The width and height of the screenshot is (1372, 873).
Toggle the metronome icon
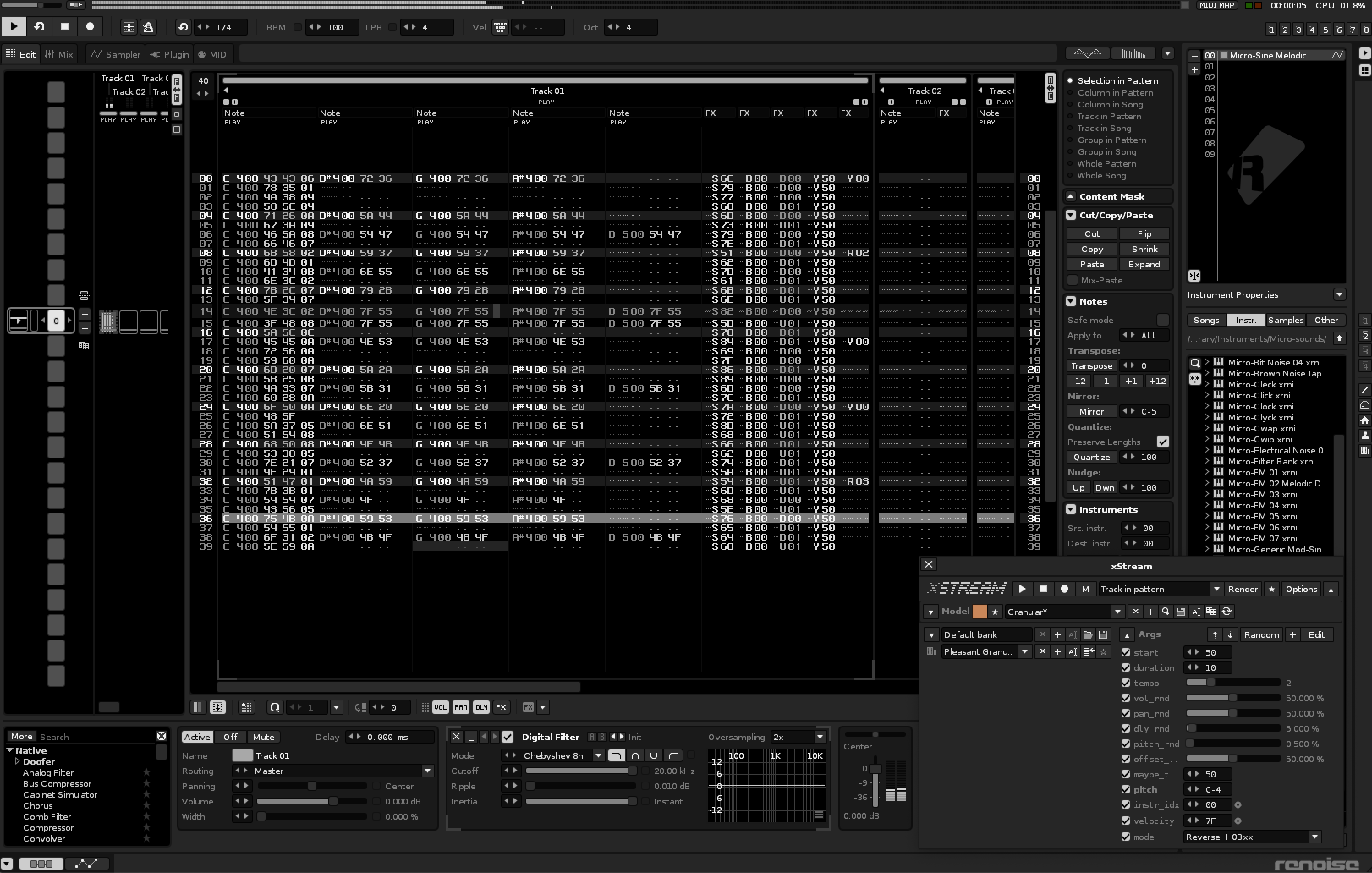coord(148,27)
